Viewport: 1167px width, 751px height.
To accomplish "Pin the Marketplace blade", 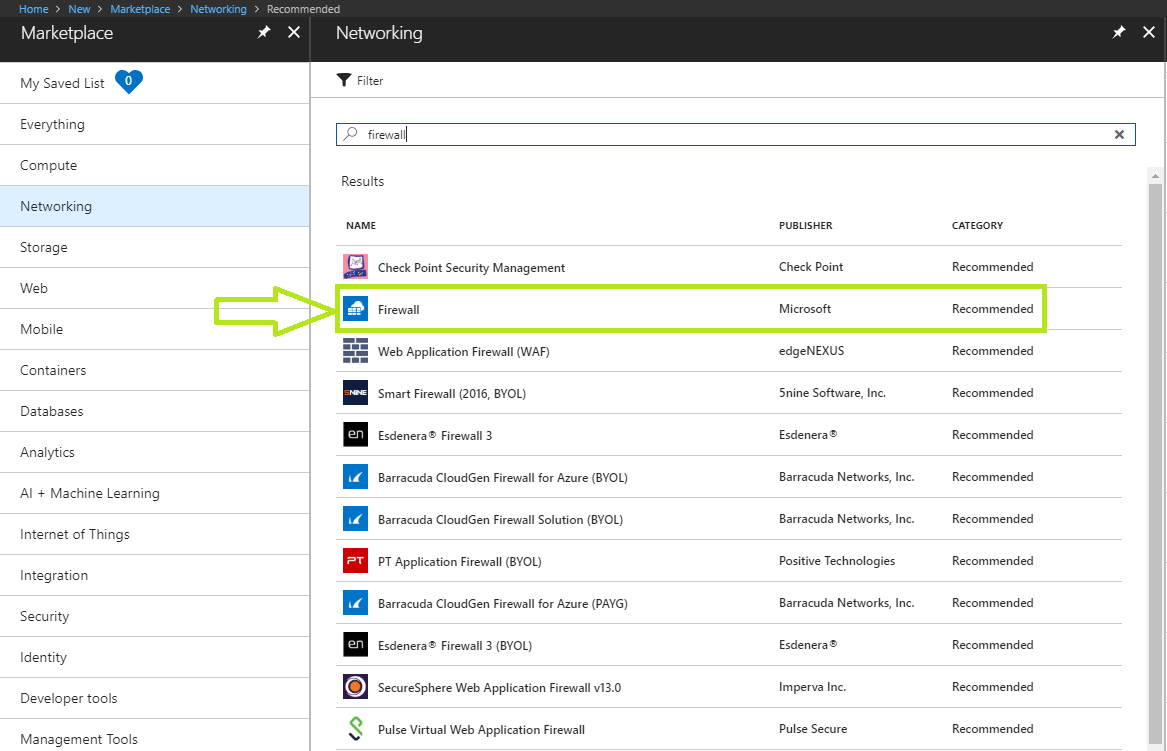I will tap(263, 32).
